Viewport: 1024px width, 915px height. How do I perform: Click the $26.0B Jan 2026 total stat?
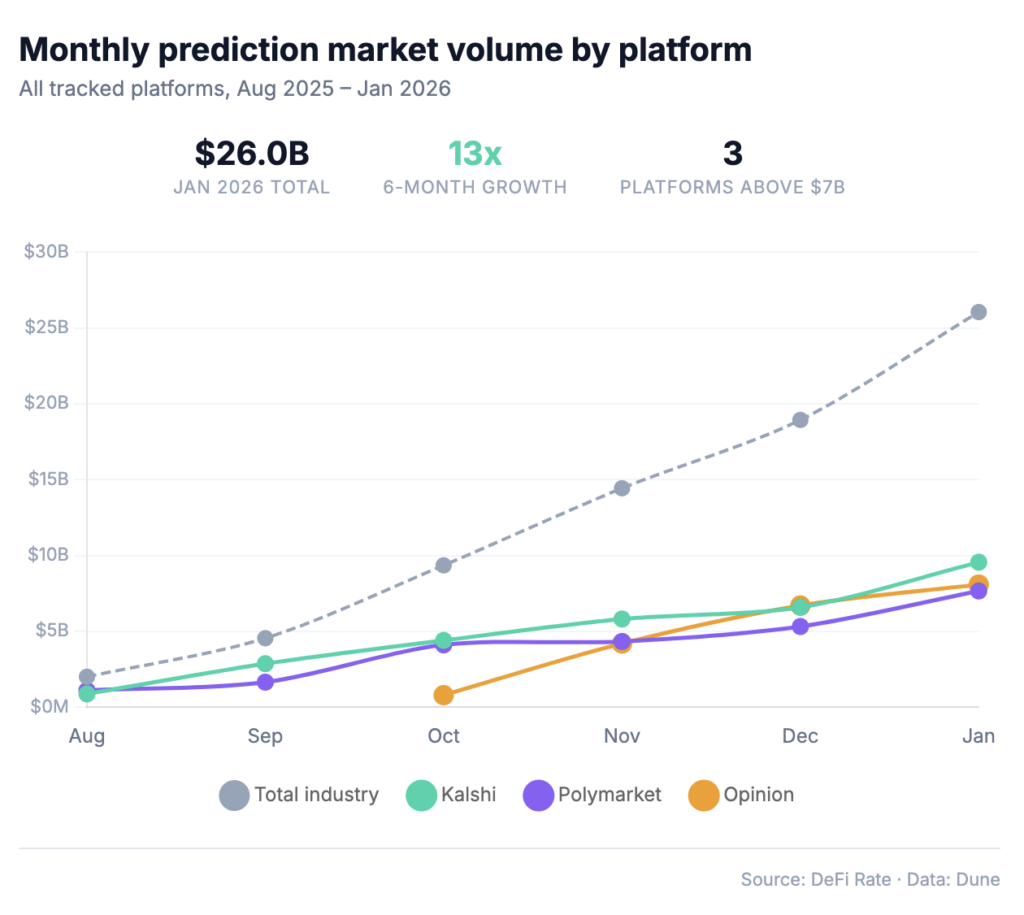[x=252, y=154]
